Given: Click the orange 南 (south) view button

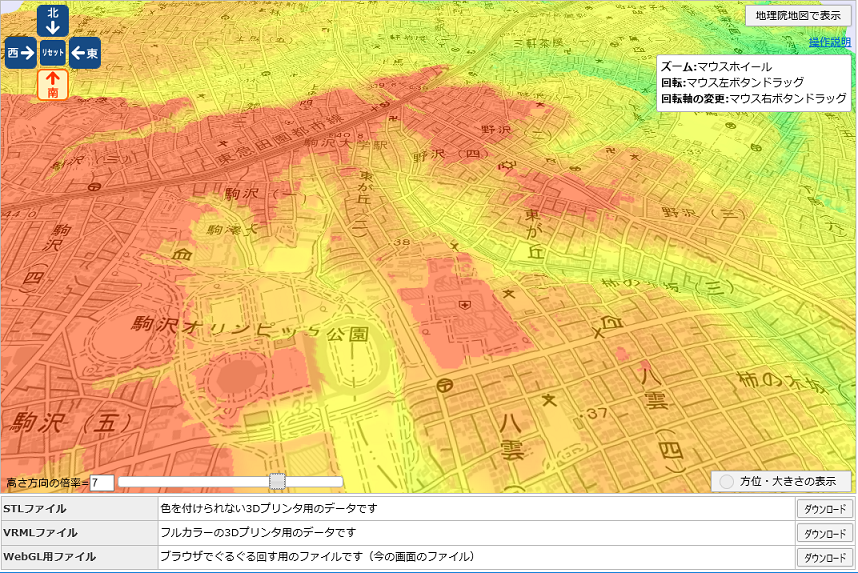Looking at the screenshot, I should 52,84.
